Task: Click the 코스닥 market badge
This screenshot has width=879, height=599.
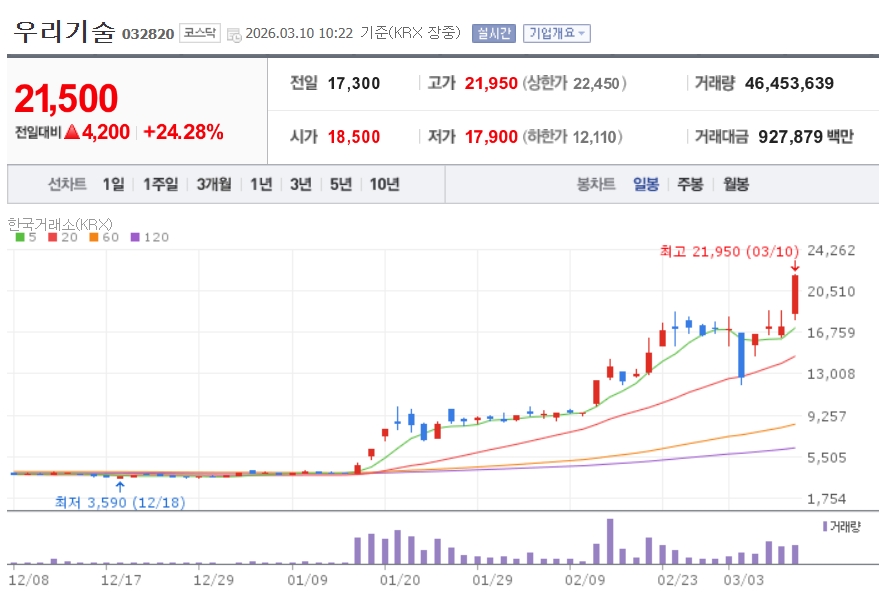Action: pyautogui.click(x=199, y=33)
